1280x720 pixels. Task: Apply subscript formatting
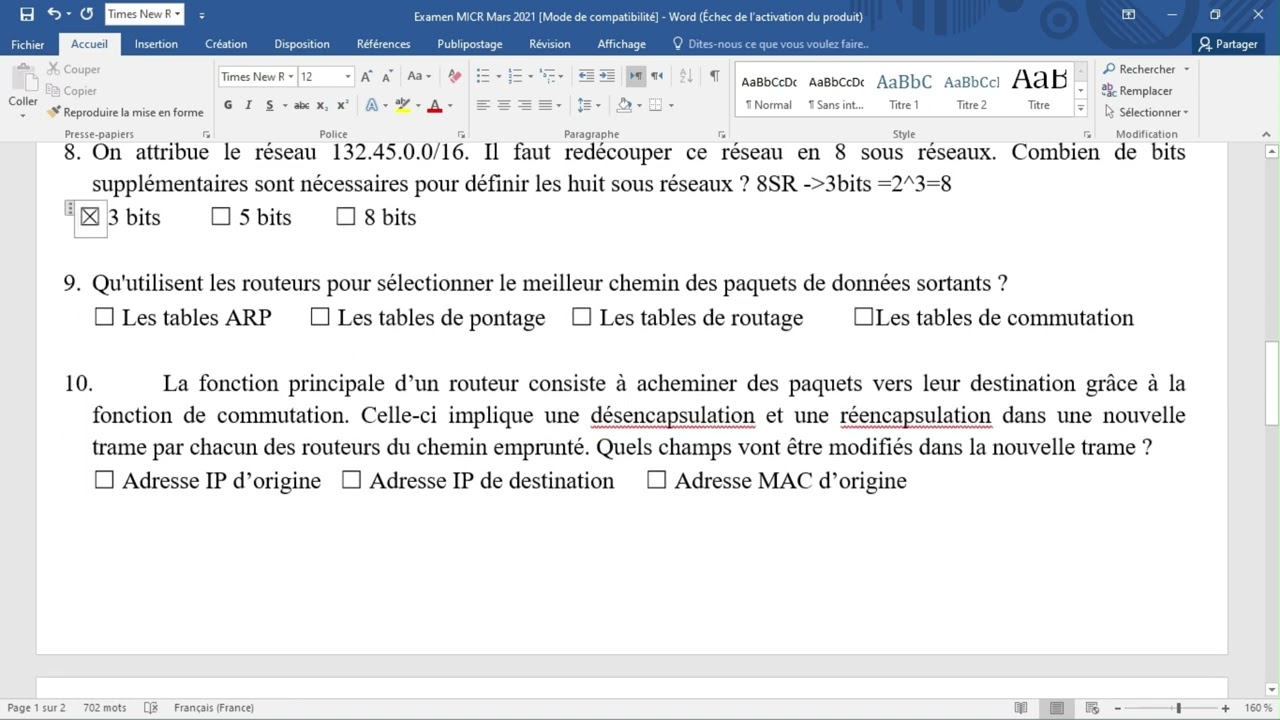(322, 105)
